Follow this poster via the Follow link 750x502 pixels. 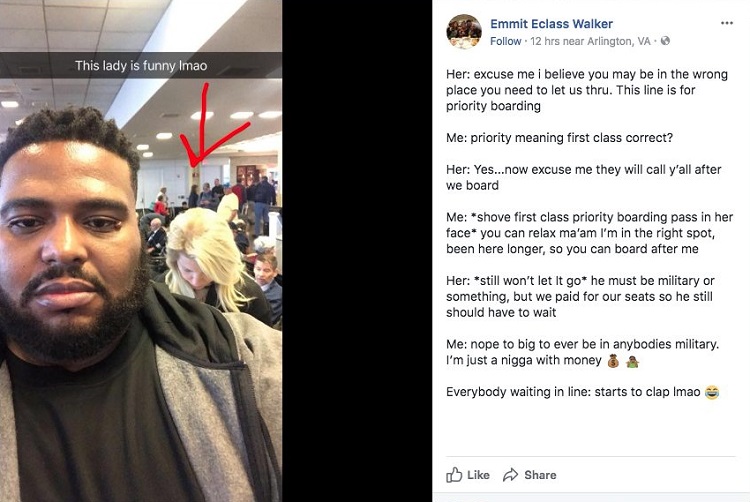pos(506,41)
